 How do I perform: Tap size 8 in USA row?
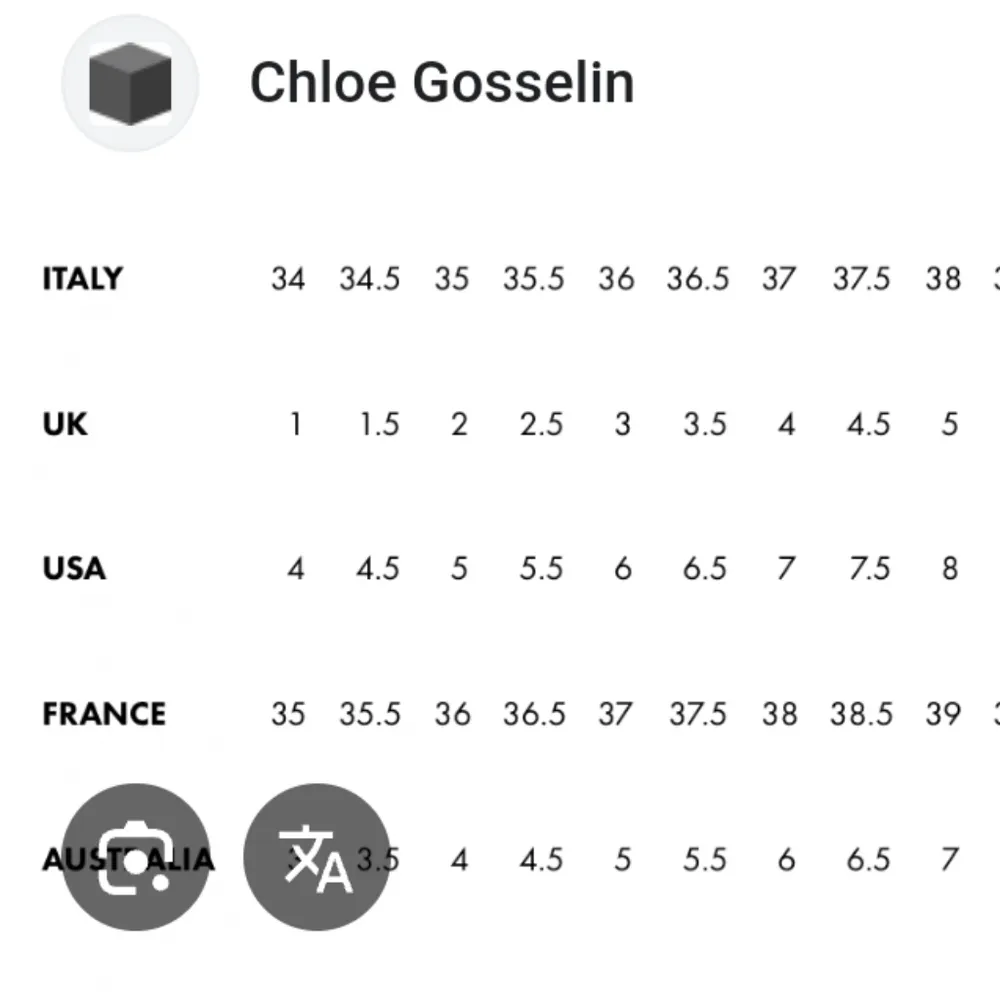[x=949, y=569]
